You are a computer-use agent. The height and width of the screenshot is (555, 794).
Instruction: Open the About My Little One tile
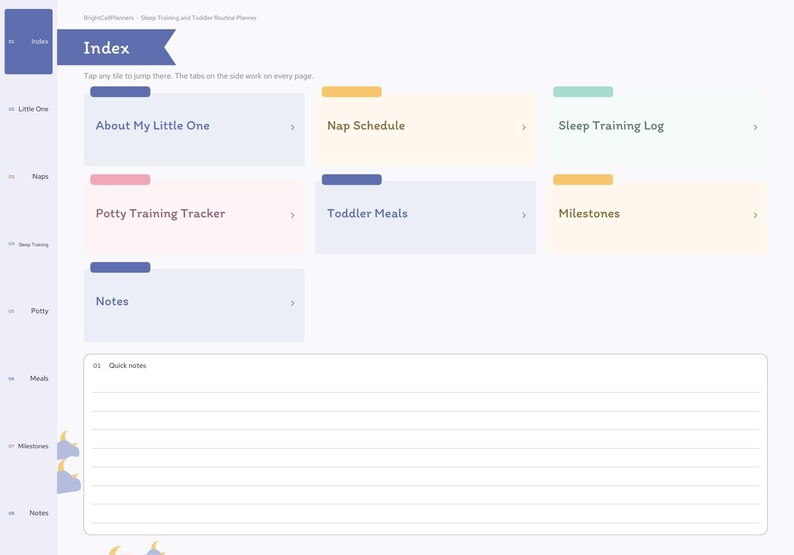coord(194,129)
